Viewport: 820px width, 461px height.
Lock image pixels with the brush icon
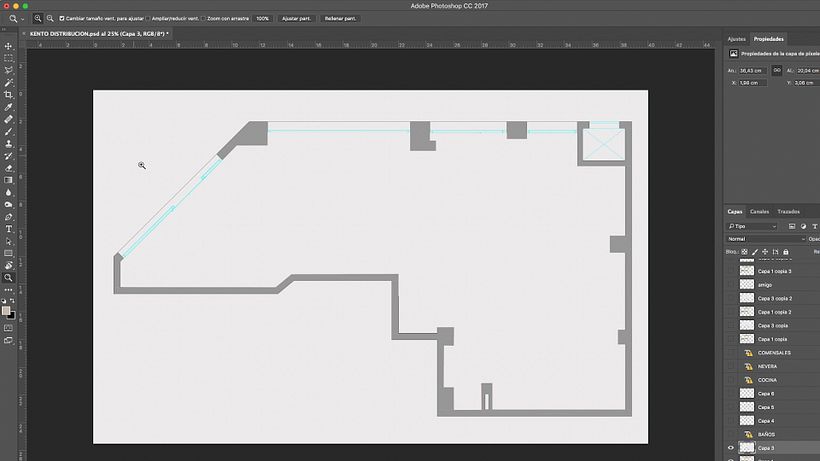(x=755, y=252)
